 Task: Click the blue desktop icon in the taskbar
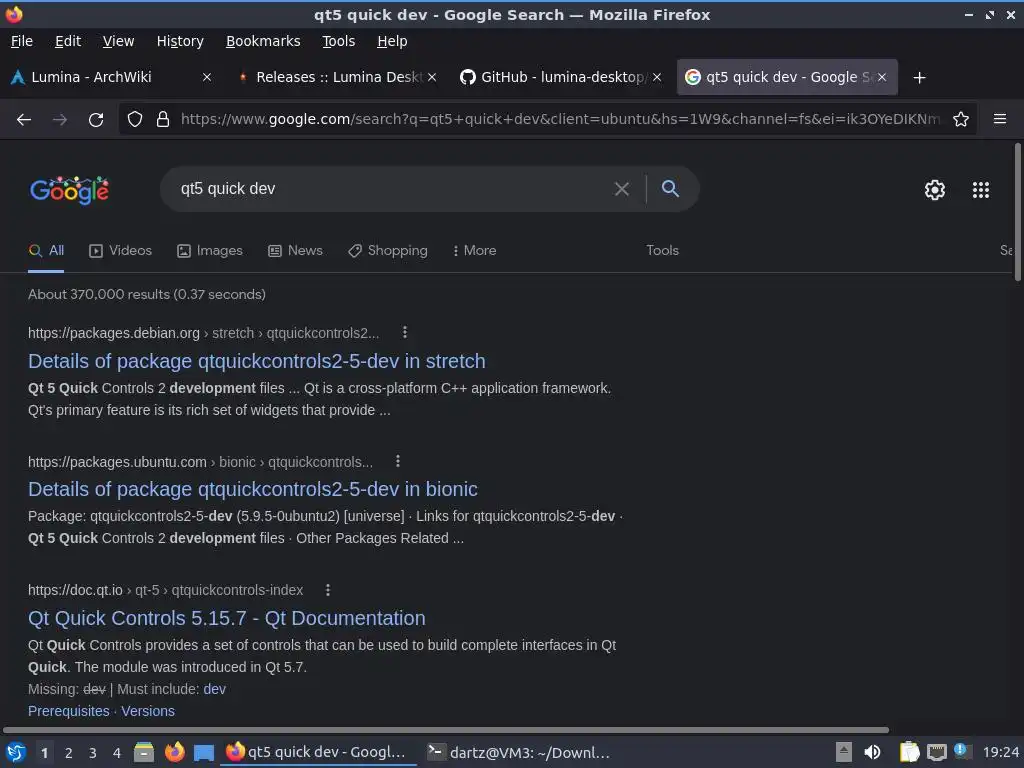click(x=204, y=753)
